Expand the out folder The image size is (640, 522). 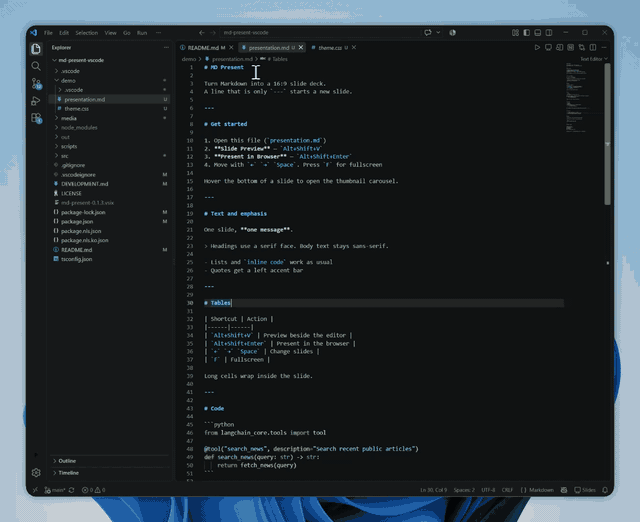(x=57, y=137)
